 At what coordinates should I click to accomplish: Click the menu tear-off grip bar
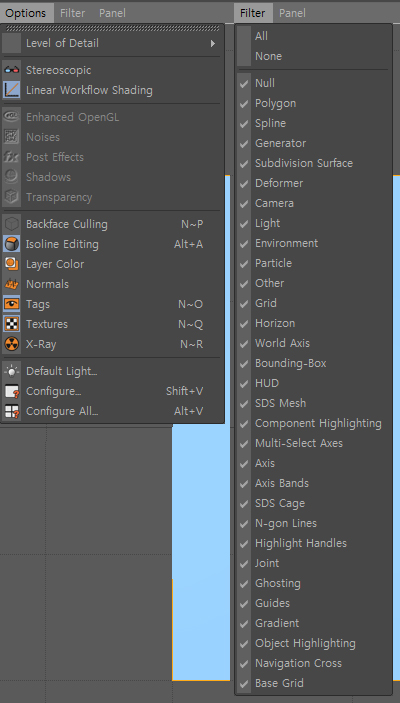tap(112, 28)
